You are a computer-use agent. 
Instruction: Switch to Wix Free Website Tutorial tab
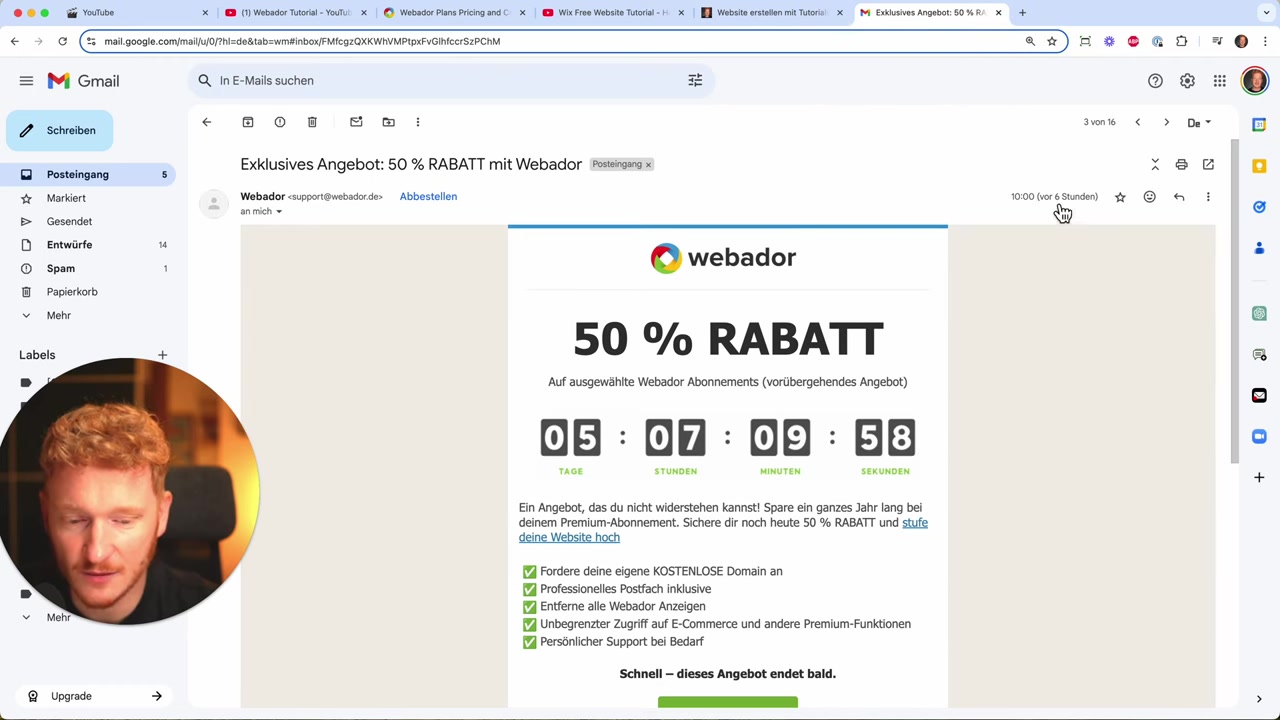click(613, 13)
